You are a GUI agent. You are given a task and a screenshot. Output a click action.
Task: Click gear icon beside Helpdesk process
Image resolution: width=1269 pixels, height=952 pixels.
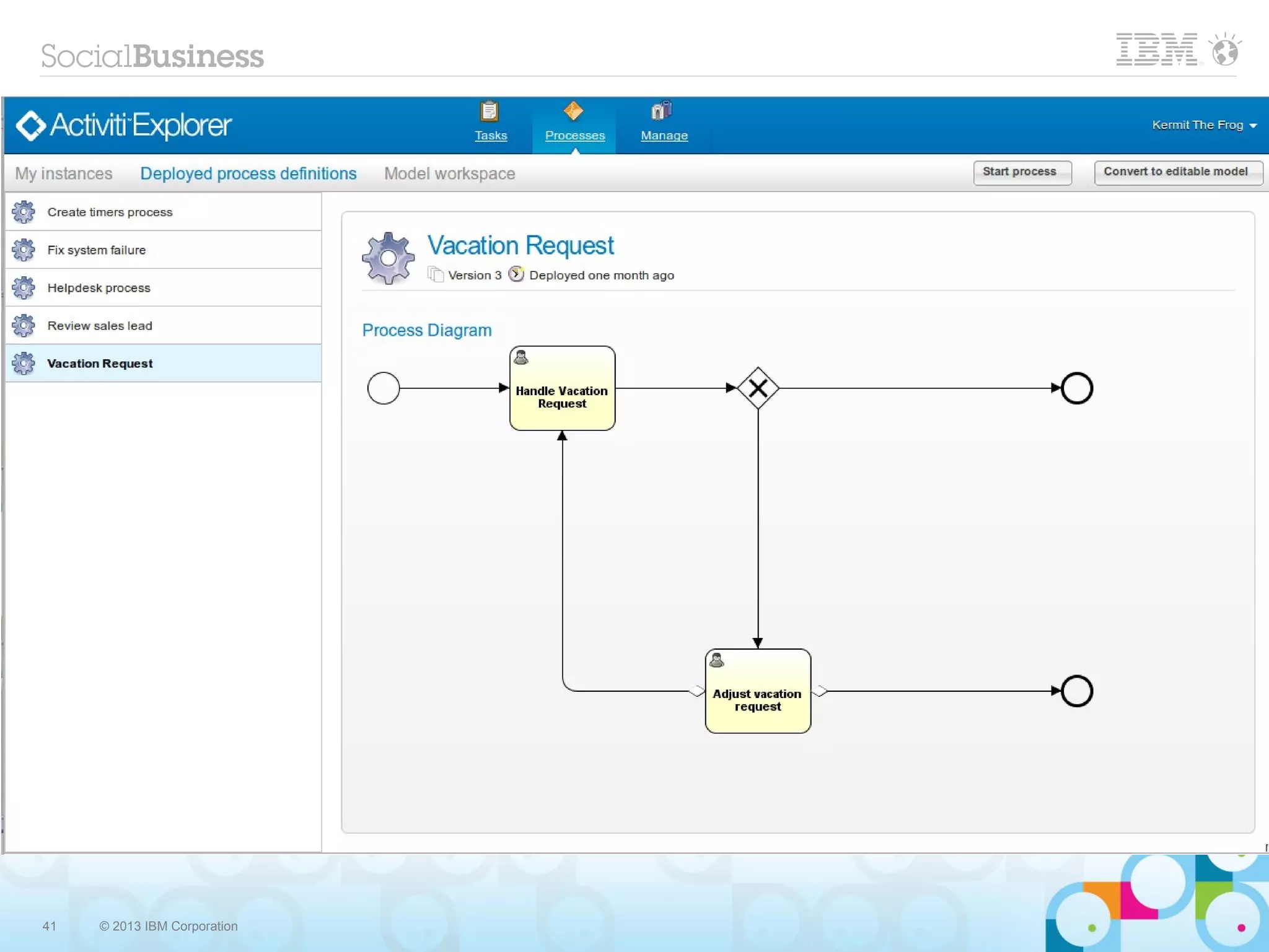click(x=24, y=287)
